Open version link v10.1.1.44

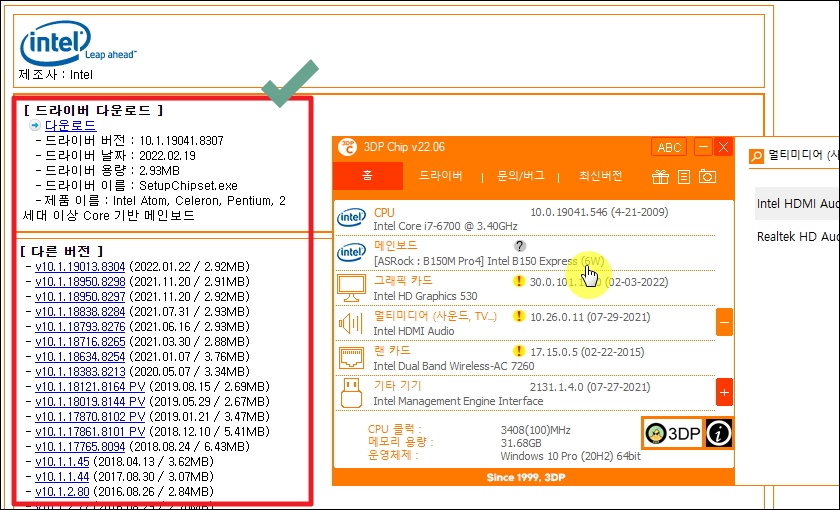pyautogui.click(x=62, y=477)
